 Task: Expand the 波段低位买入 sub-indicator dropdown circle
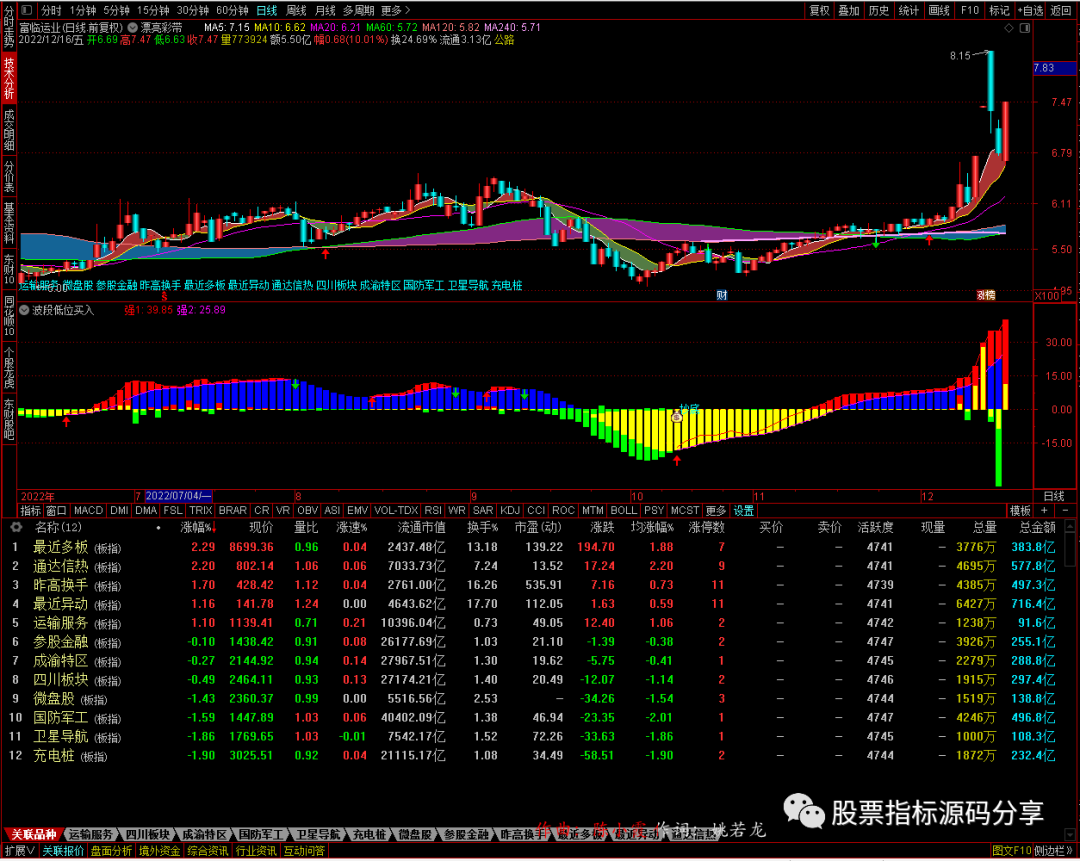(x=24, y=311)
